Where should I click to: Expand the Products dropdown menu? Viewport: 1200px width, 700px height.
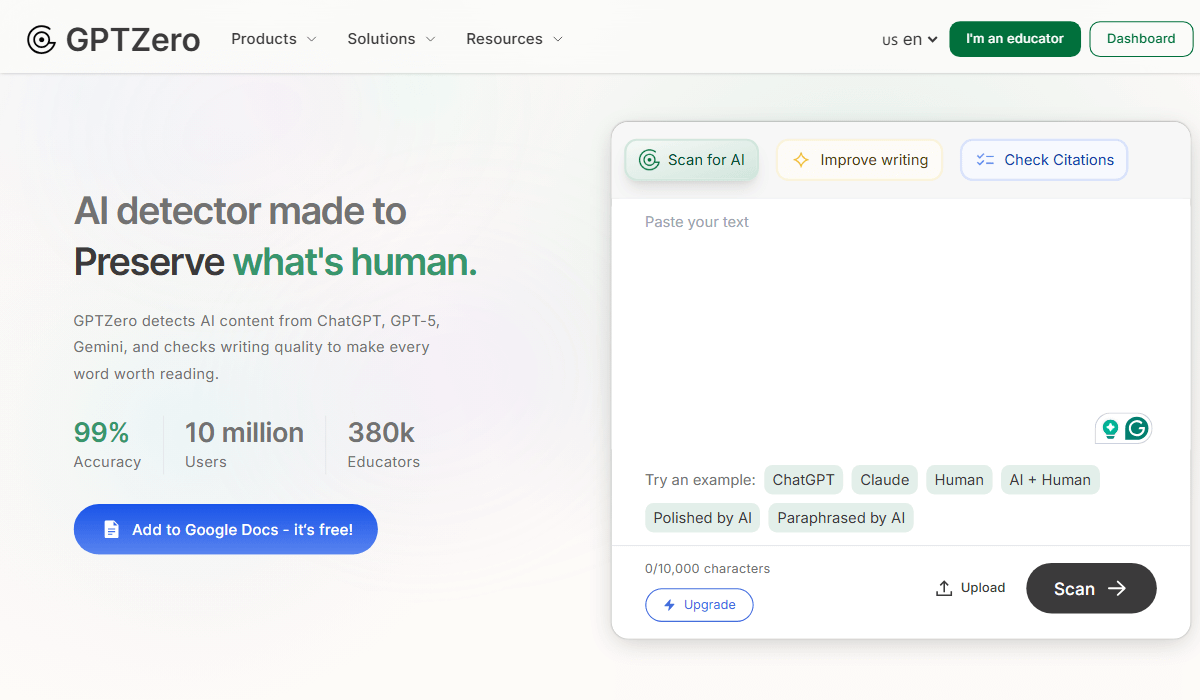coord(273,39)
